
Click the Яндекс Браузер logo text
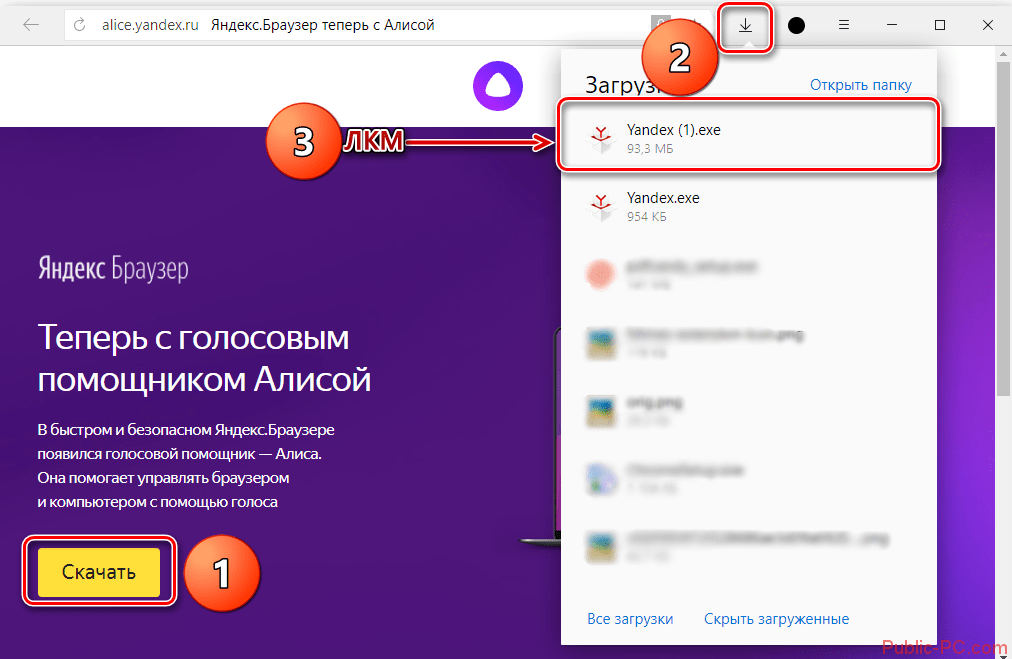click(x=114, y=268)
